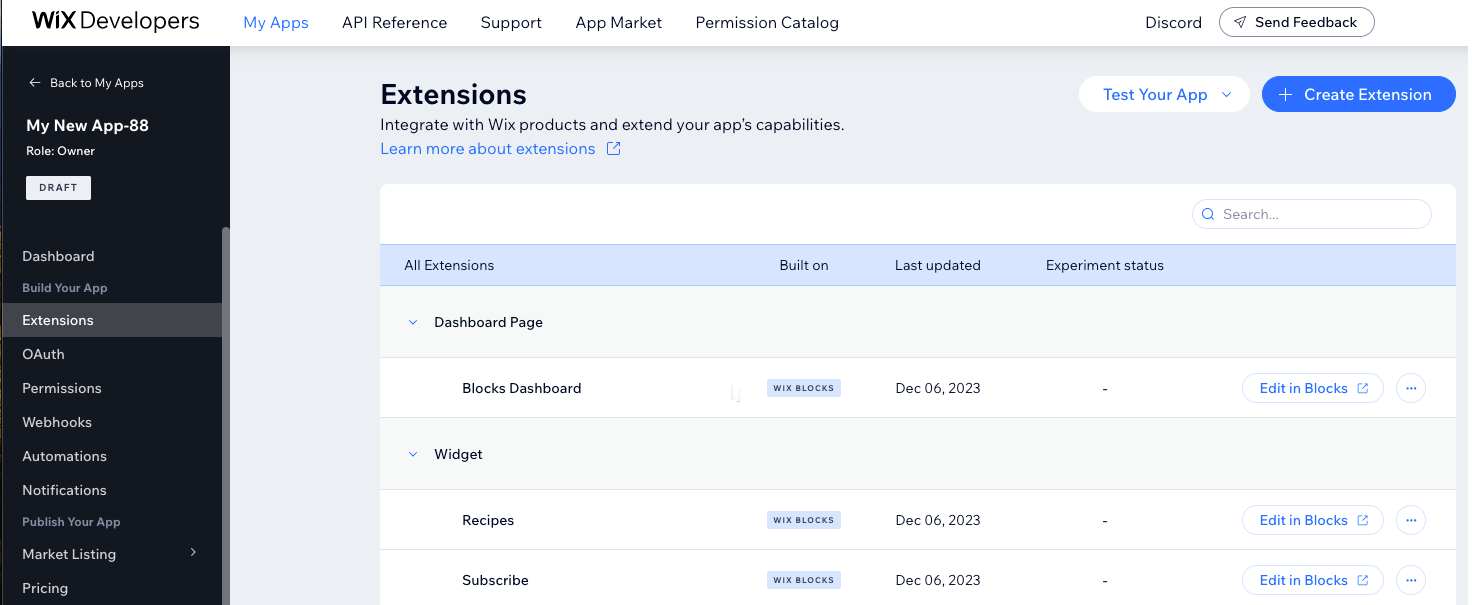The width and height of the screenshot is (1472, 605).
Task: Open Permissions in the sidebar
Action: point(62,388)
